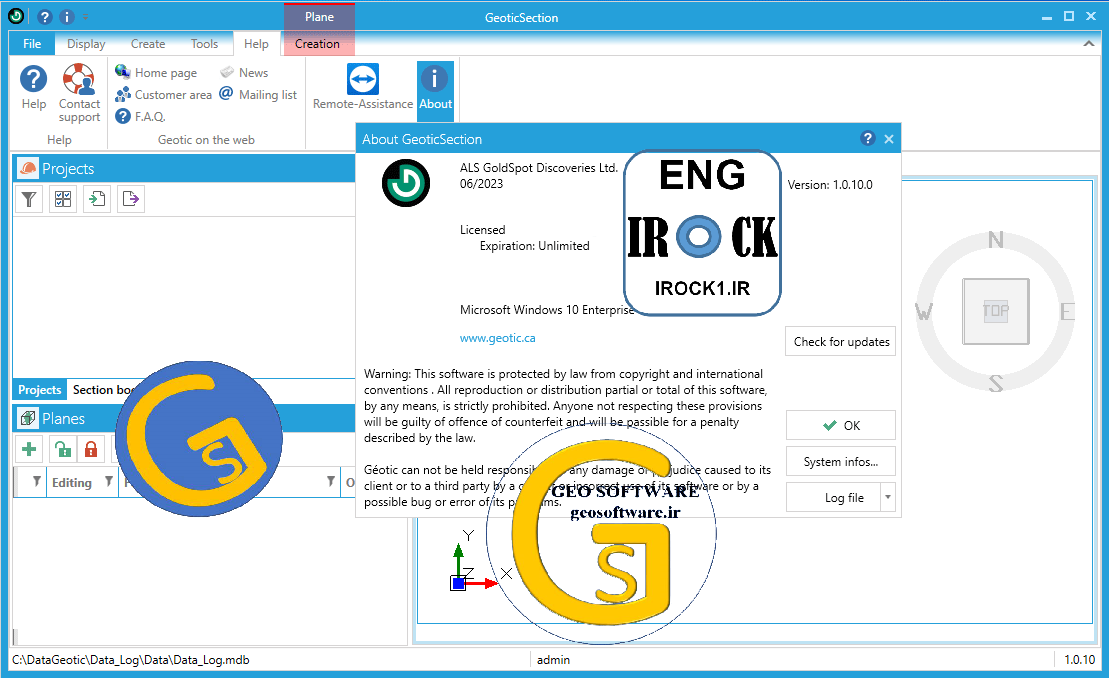Image resolution: width=1109 pixels, height=678 pixels.
Task: Click the admin user in status bar
Action: [x=553, y=660]
